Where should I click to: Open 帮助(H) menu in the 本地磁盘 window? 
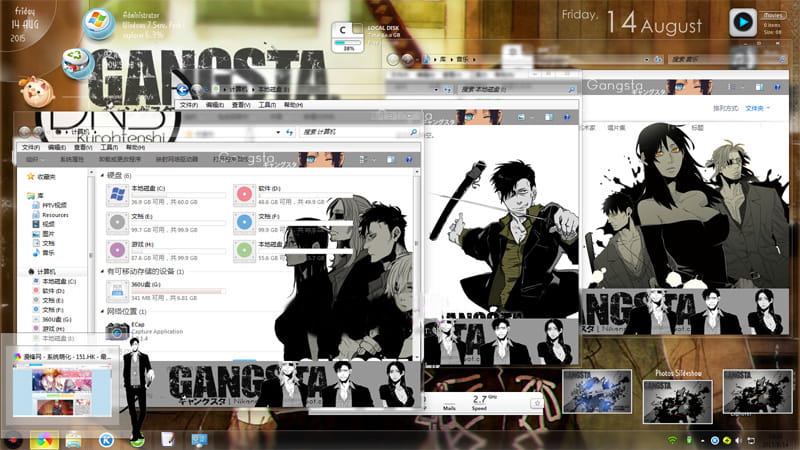[293, 105]
